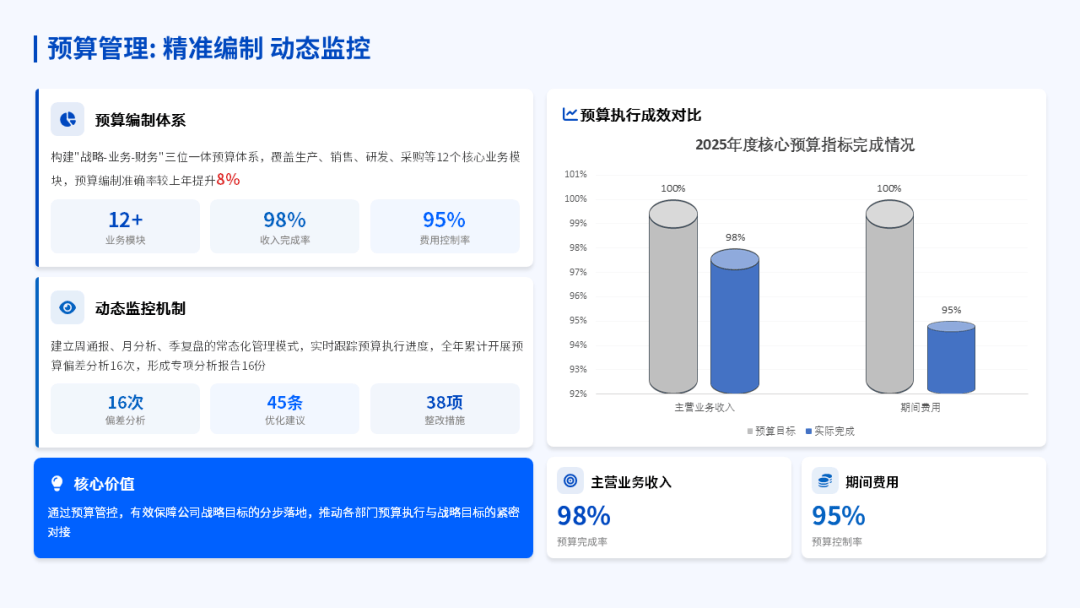Select the 95% 费用控制率 stat card
This screenshot has width=1080, height=608.
pyautogui.click(x=444, y=226)
